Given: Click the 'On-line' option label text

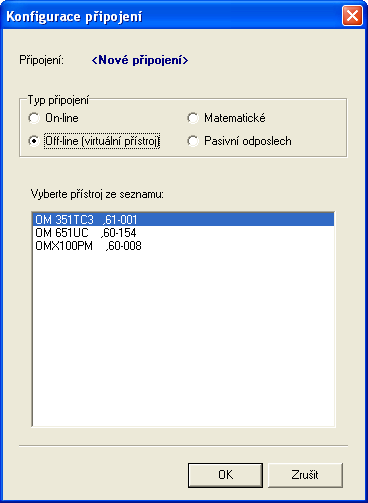Looking at the screenshot, I should [x=62, y=118].
